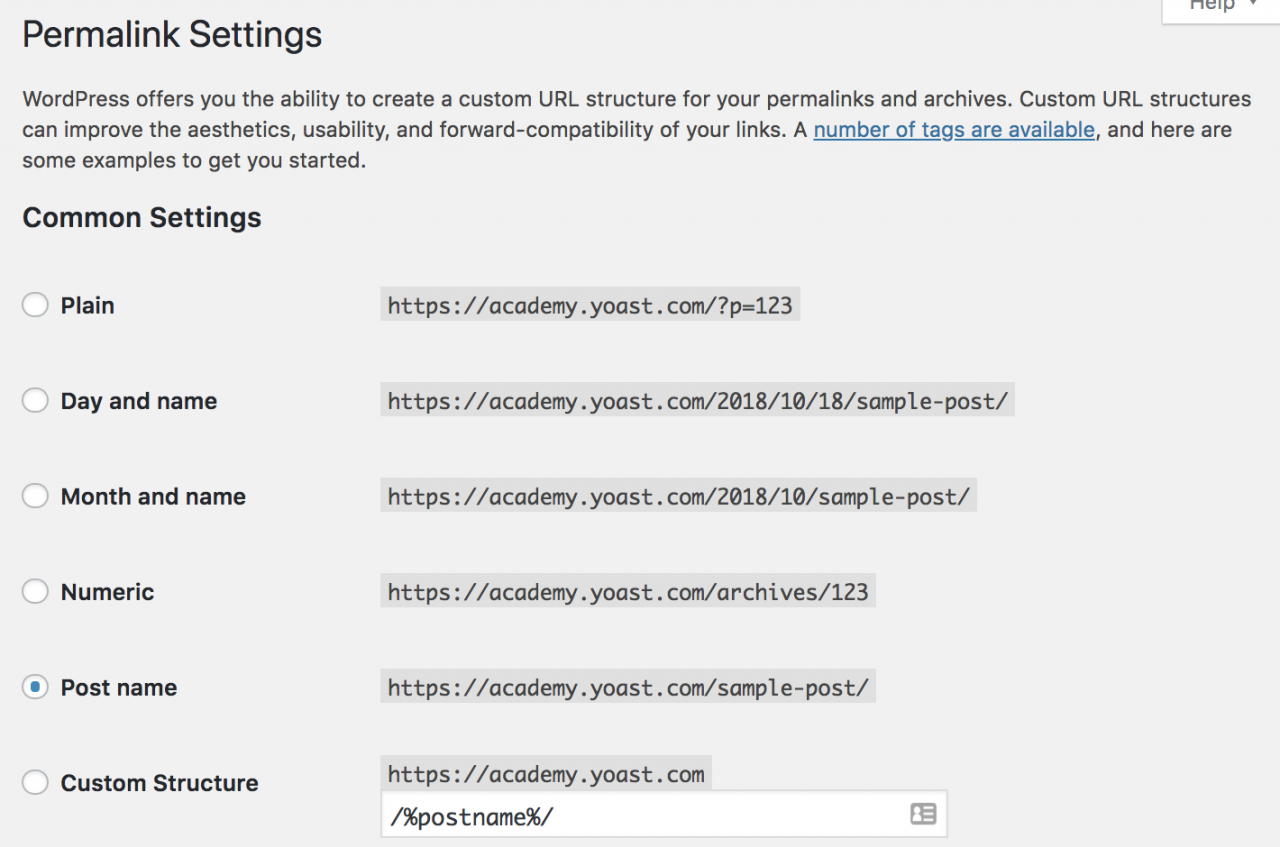
Task: Click the "Numeric" text label
Action: click(108, 592)
